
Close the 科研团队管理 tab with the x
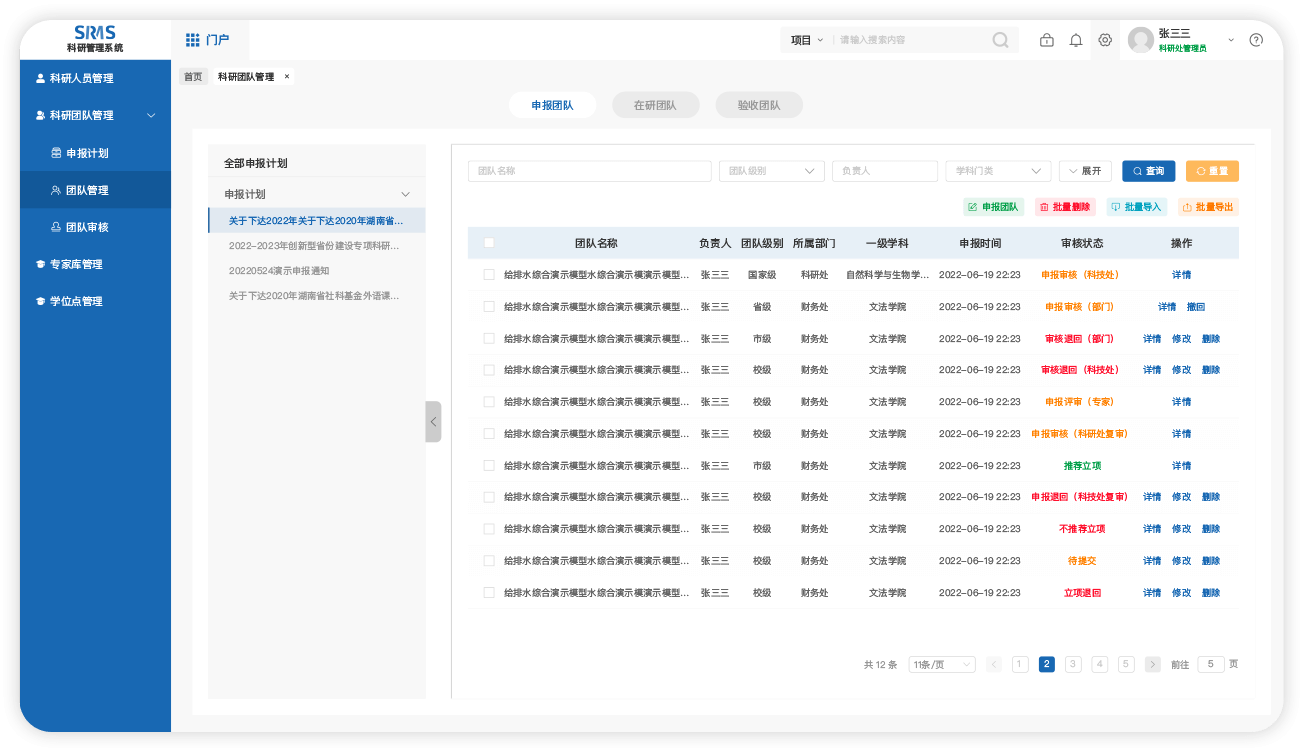[x=287, y=76]
